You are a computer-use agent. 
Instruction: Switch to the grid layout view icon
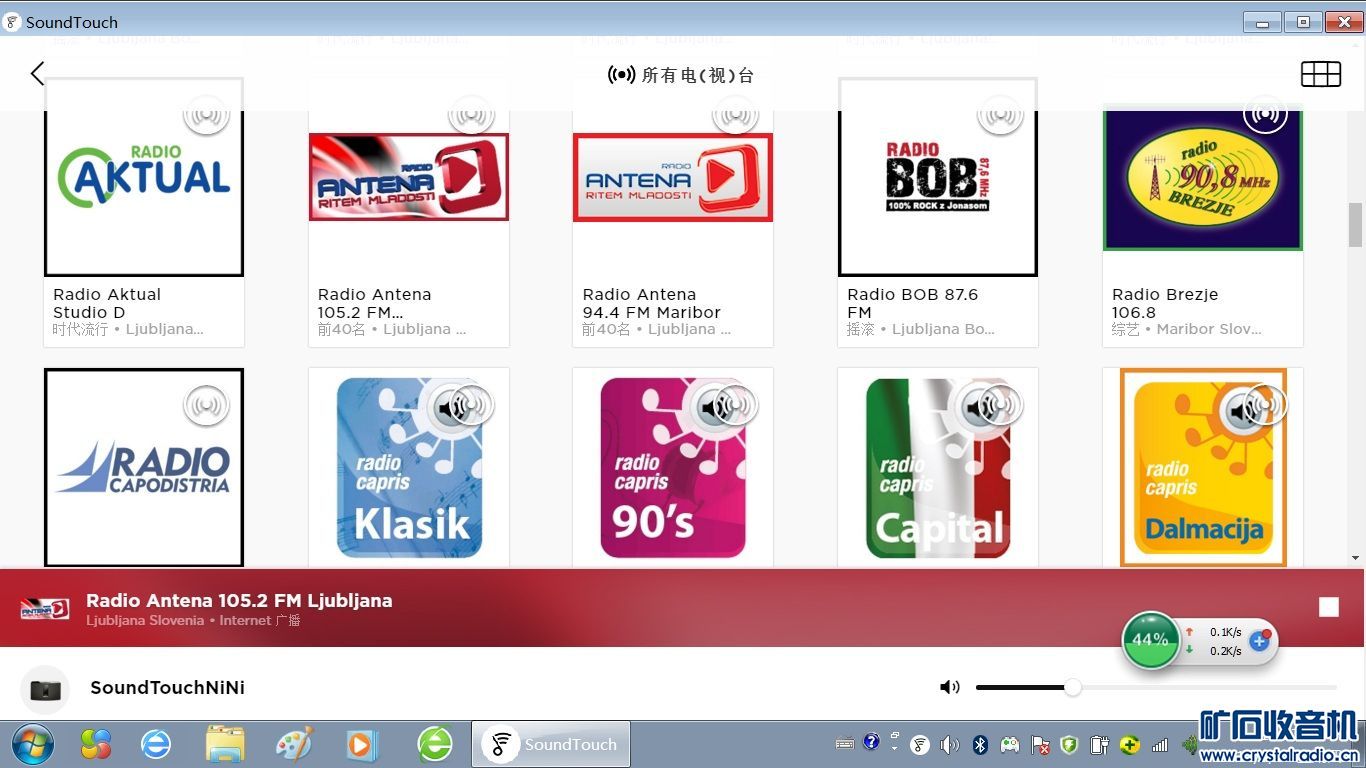(x=1320, y=74)
